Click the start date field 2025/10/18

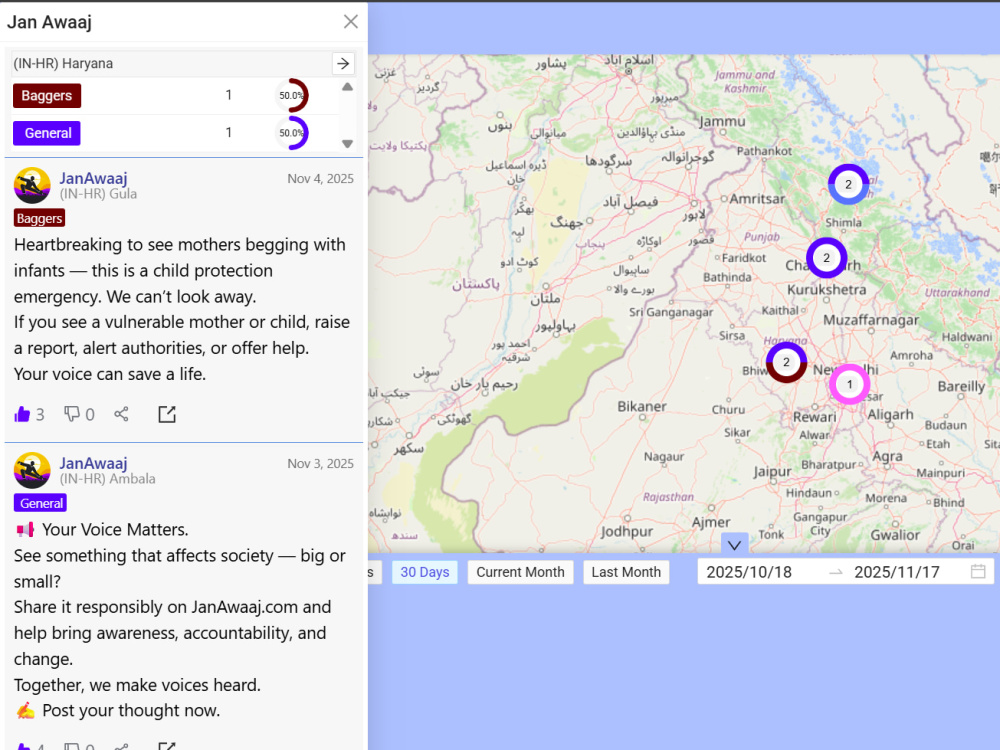(x=749, y=572)
